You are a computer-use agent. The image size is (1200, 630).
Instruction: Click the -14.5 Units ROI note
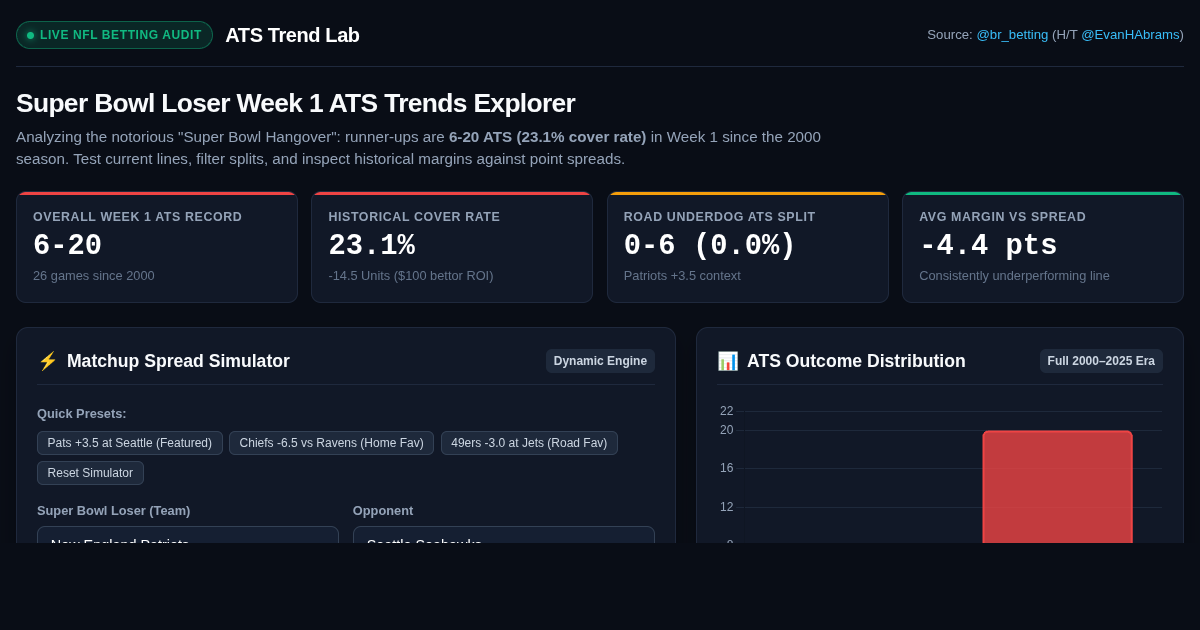pos(411,276)
